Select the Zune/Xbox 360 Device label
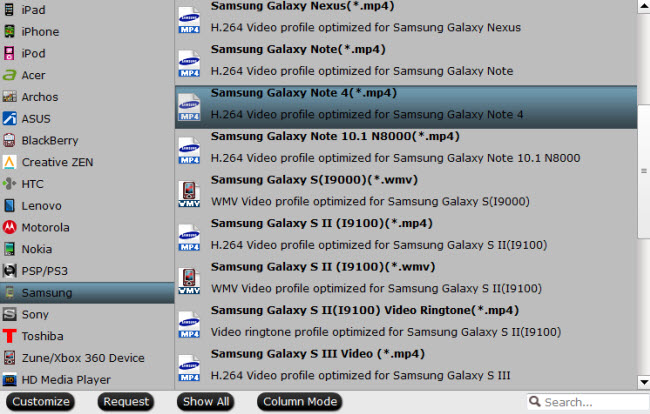The width and height of the screenshot is (650, 414). point(83,358)
